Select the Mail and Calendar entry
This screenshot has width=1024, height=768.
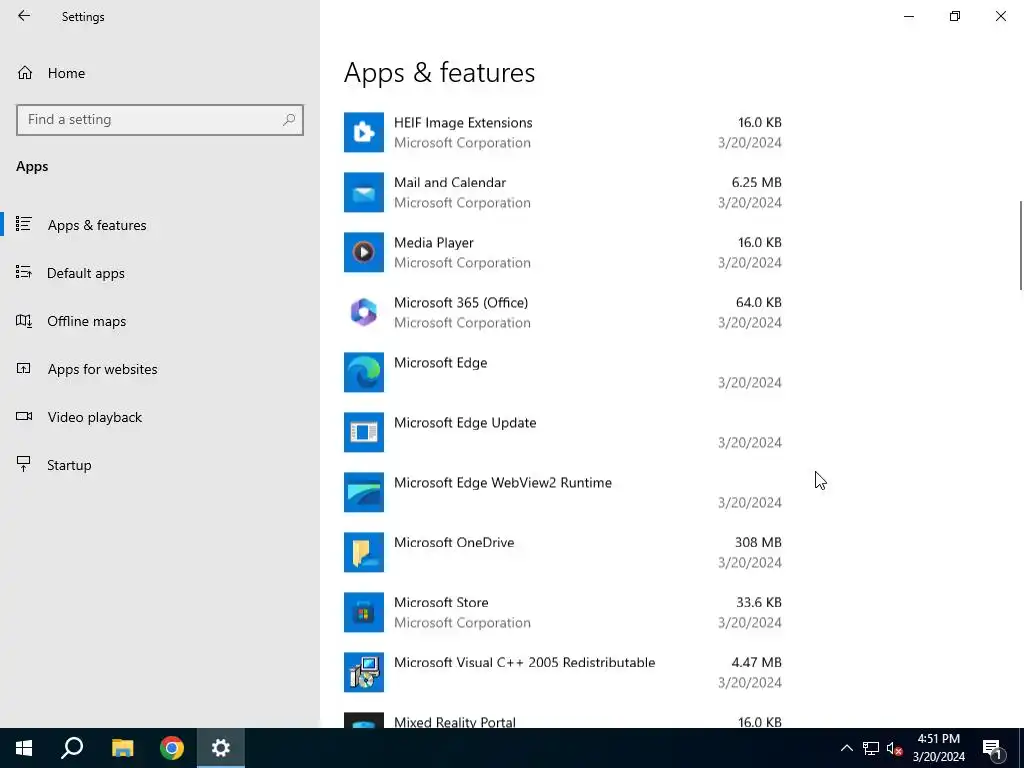tap(563, 192)
